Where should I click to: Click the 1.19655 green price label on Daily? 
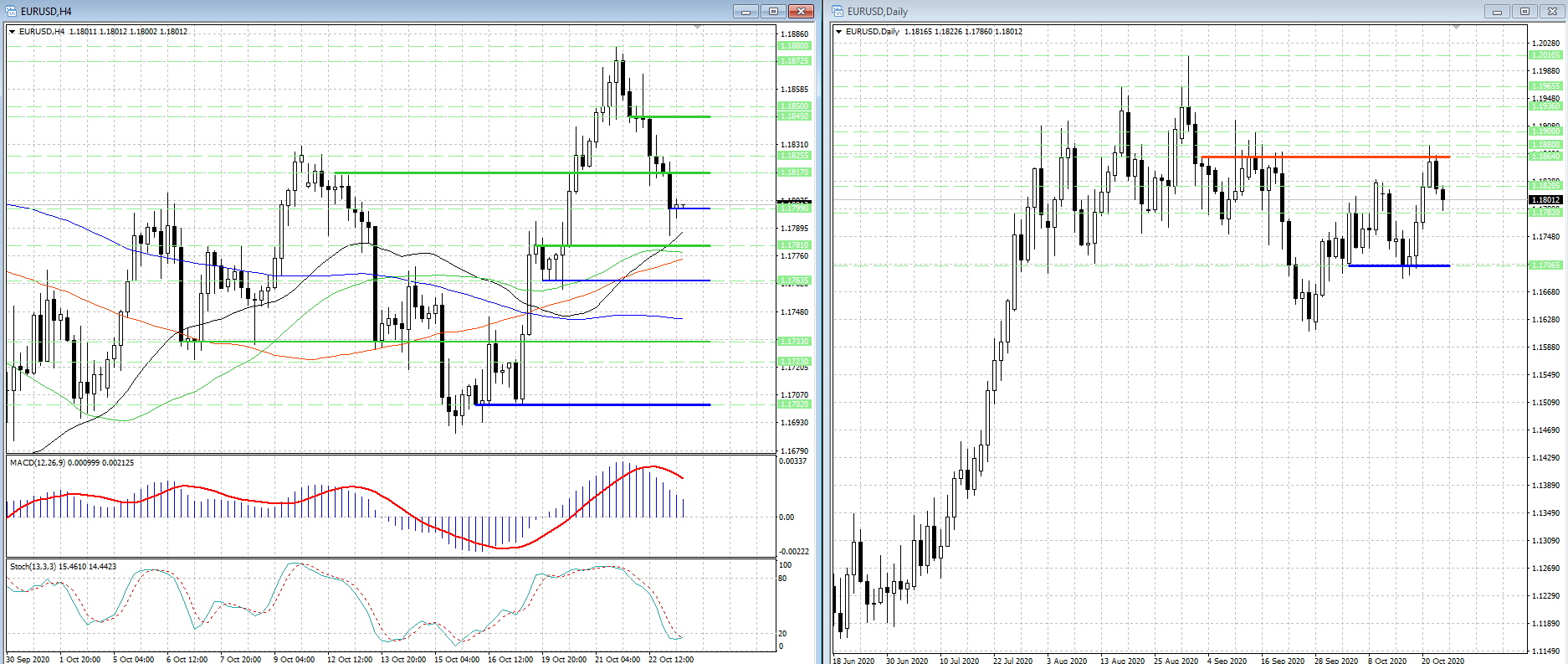click(x=1545, y=86)
